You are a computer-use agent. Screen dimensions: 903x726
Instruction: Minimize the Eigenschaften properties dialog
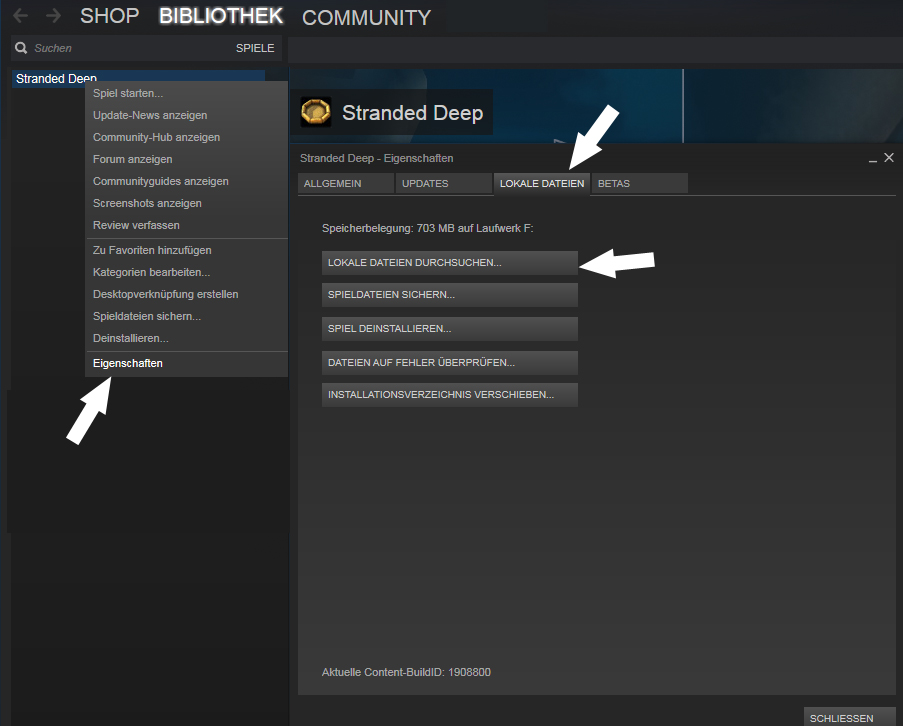coord(872,159)
